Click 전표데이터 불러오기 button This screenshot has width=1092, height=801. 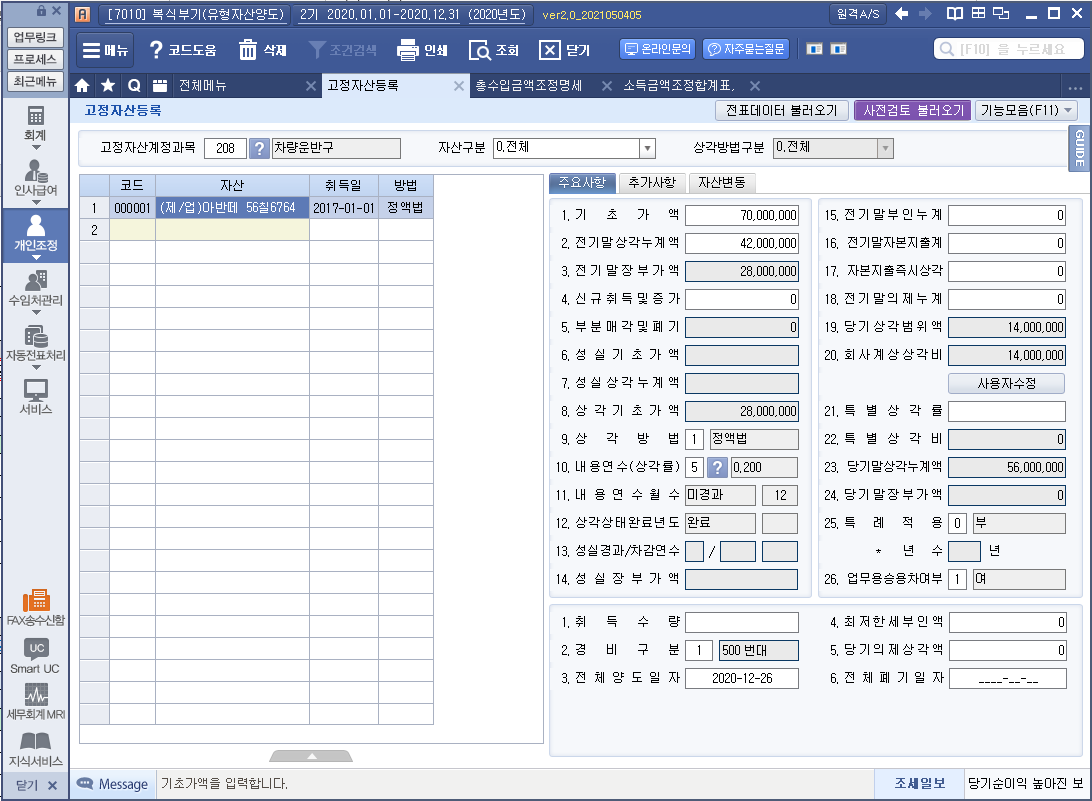tap(781, 111)
